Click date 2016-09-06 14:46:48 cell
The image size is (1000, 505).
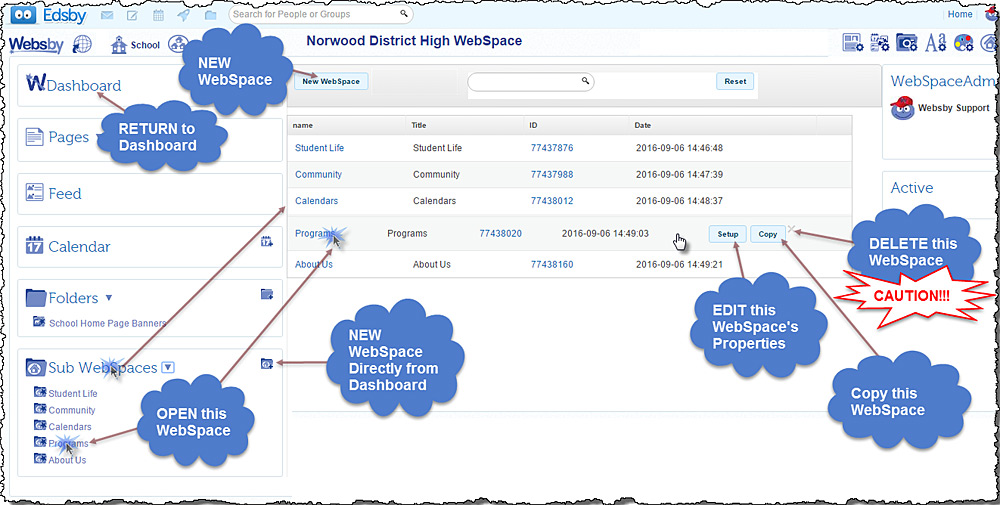coord(679,148)
